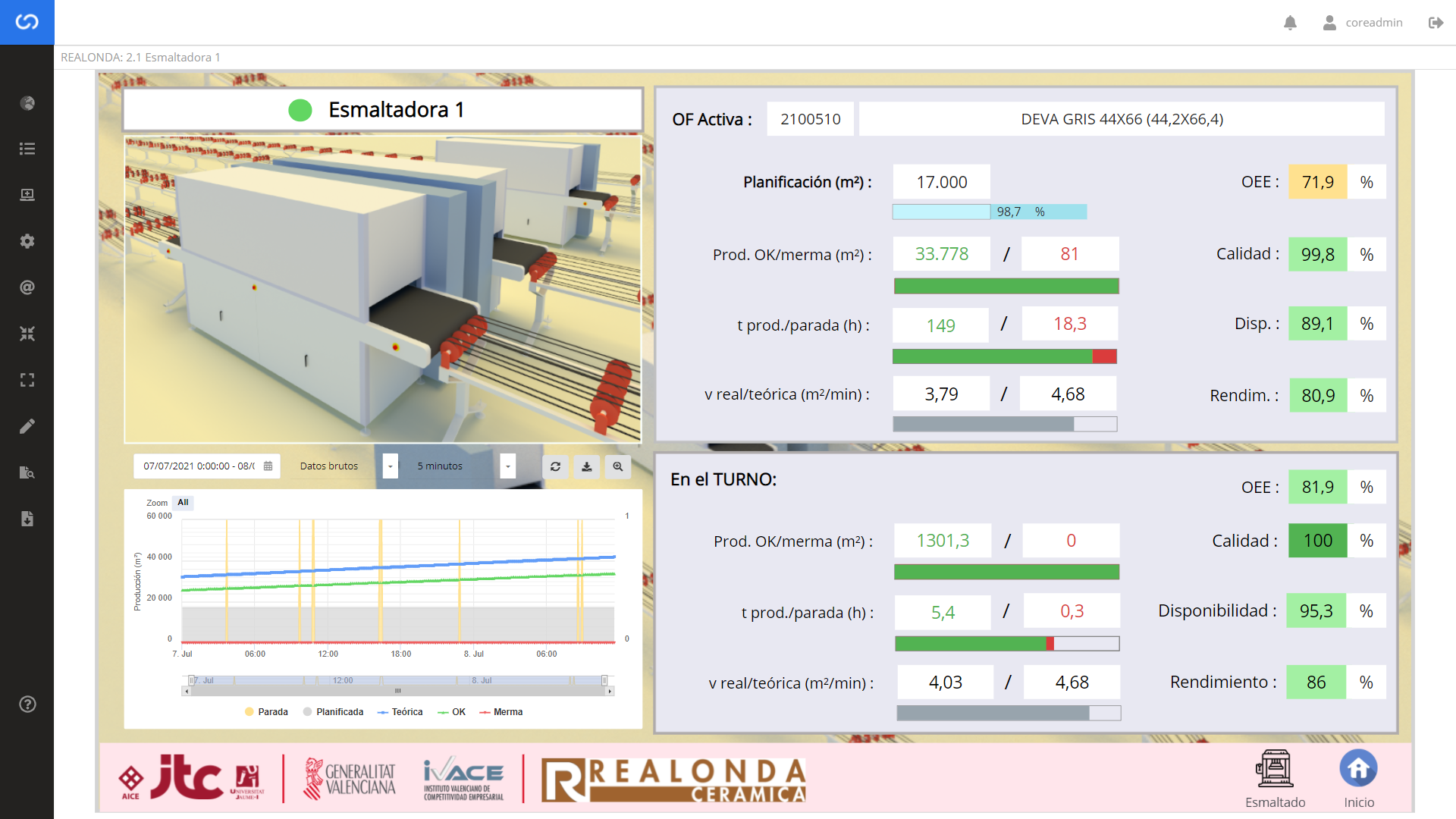Image resolution: width=1456 pixels, height=819 pixels.
Task: Go to Inicio home icon
Action: point(1358,770)
